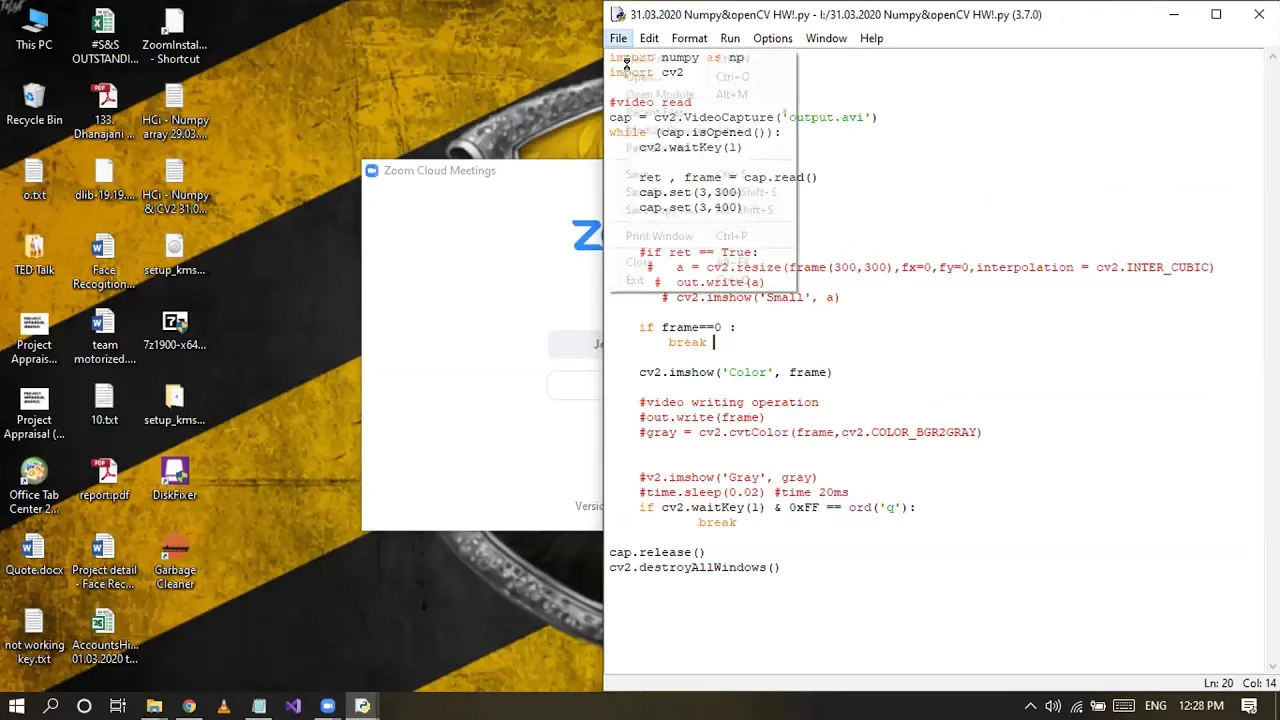
Task: Click the 'Ln: 20' status bar entry
Action: 1218,683
